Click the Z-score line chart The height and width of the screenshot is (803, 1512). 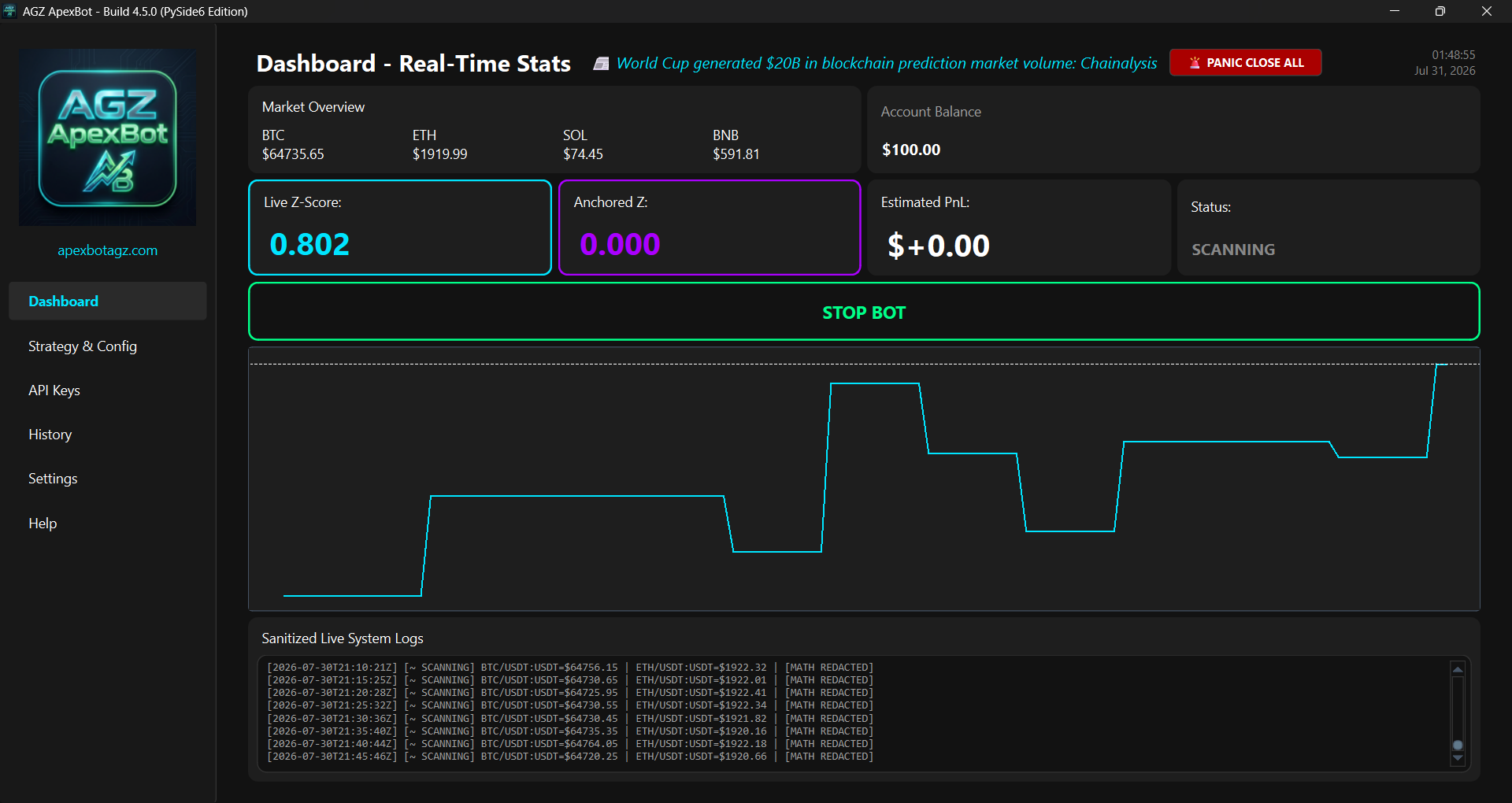(x=864, y=479)
